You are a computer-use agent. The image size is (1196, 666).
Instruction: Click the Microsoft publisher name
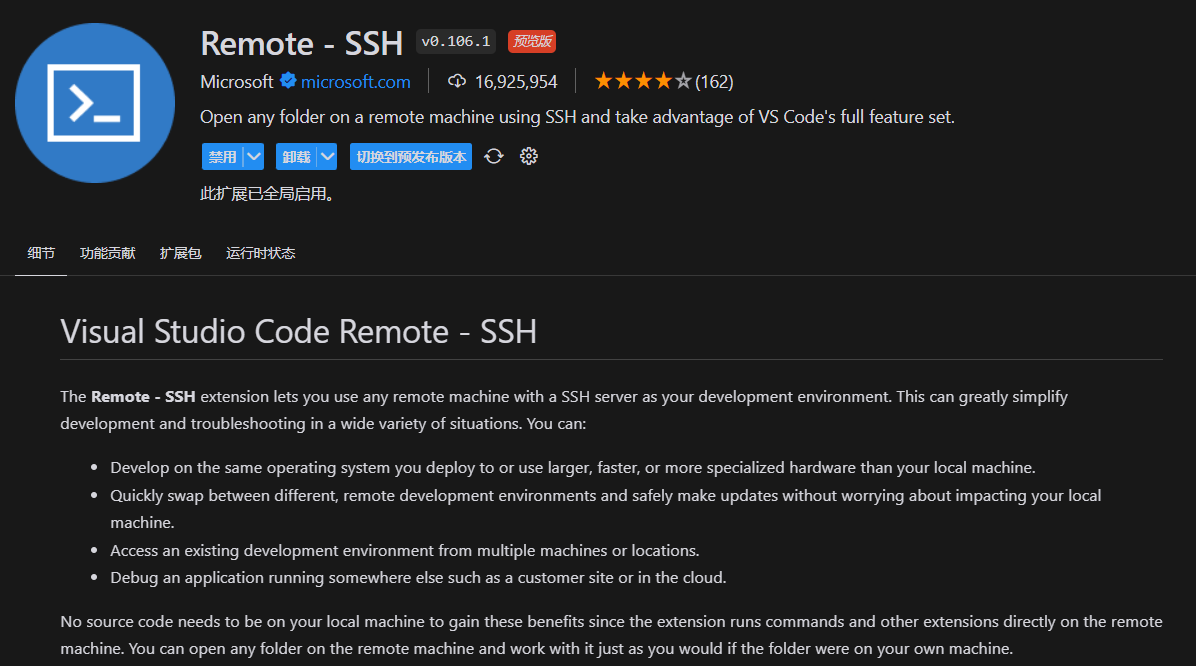[236, 82]
